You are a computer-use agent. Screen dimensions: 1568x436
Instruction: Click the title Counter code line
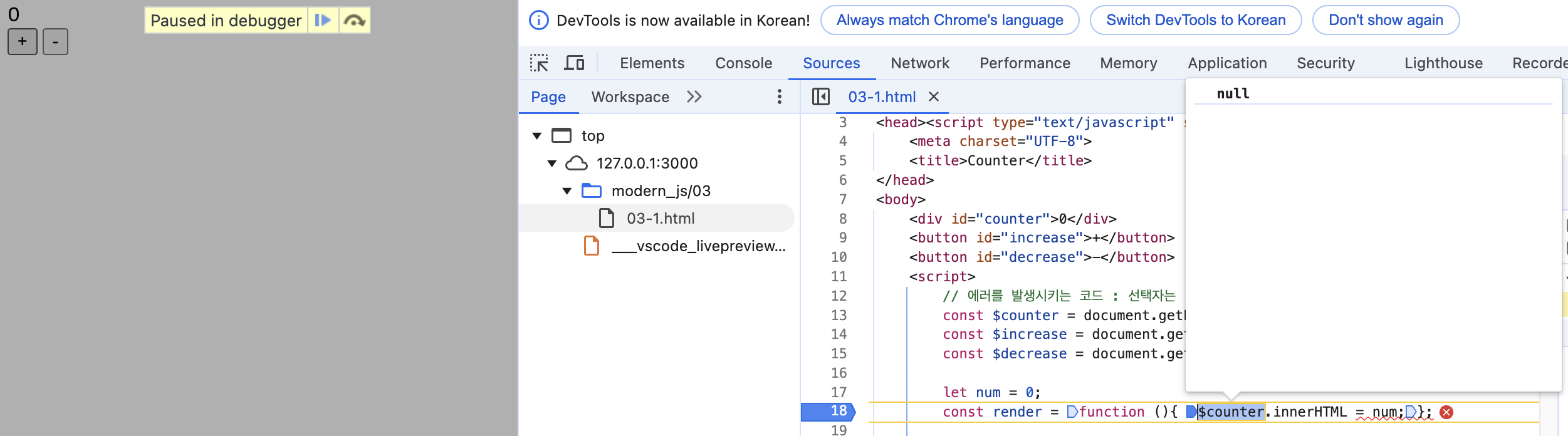[1000, 160]
